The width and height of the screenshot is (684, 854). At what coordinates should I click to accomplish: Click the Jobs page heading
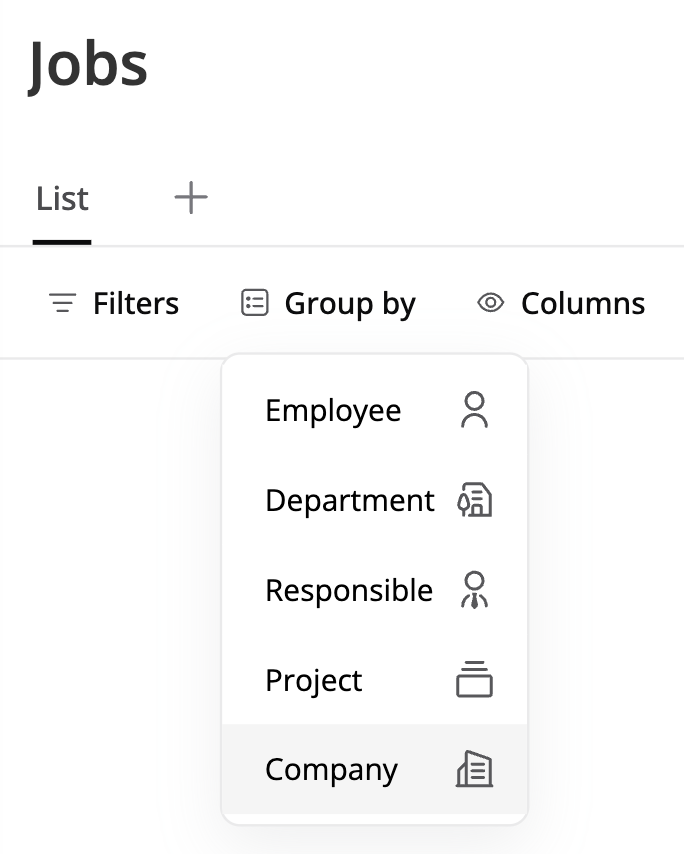coord(88,65)
